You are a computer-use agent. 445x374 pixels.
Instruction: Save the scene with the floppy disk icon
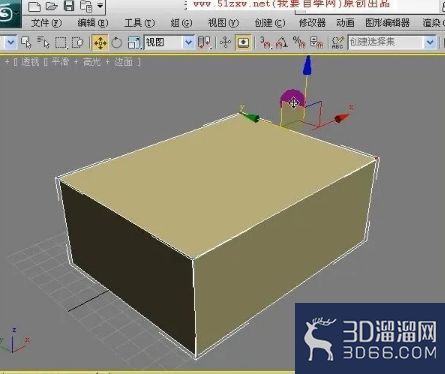(69, 6)
